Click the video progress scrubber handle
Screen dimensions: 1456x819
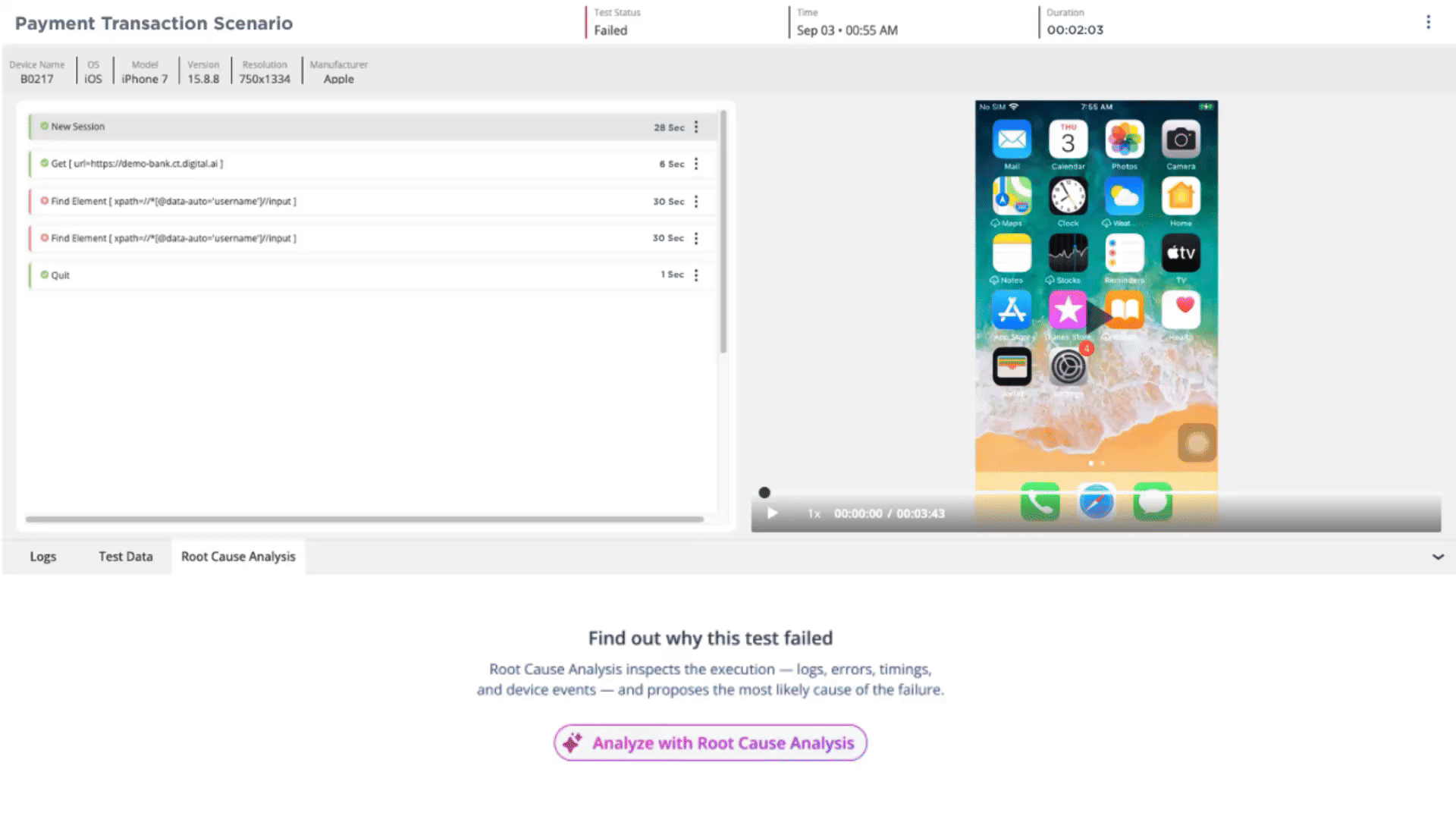click(x=764, y=493)
